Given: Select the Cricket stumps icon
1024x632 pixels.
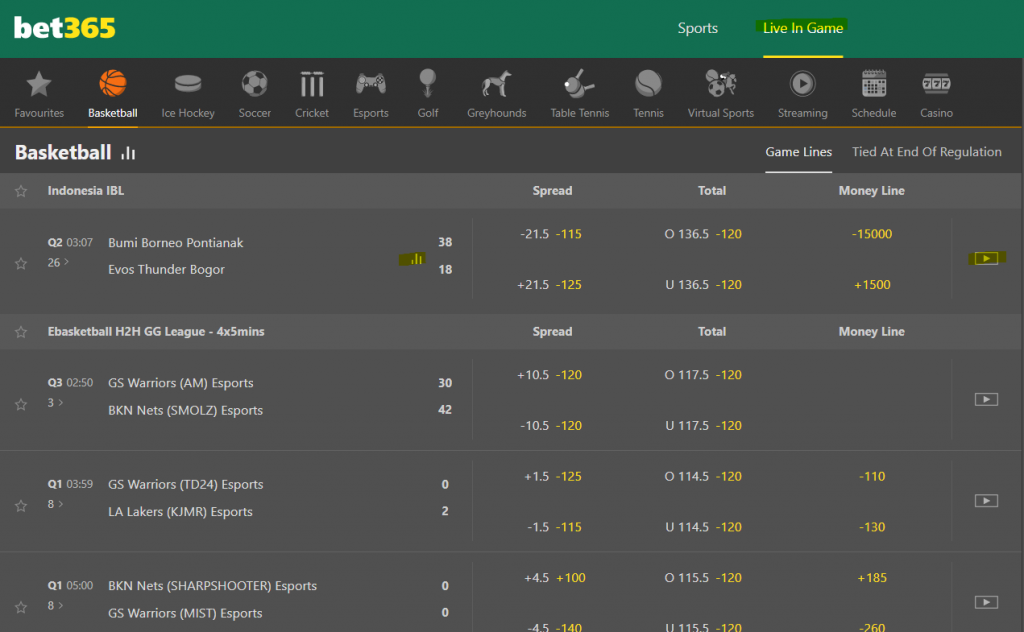Looking at the screenshot, I should 312,84.
